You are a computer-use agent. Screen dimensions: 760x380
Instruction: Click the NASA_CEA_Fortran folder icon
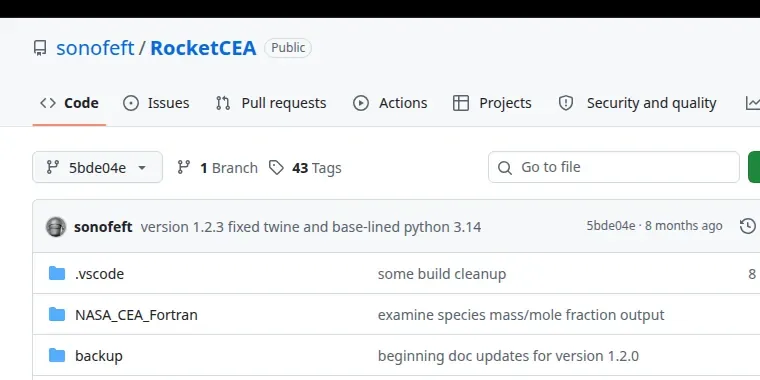click(57, 315)
